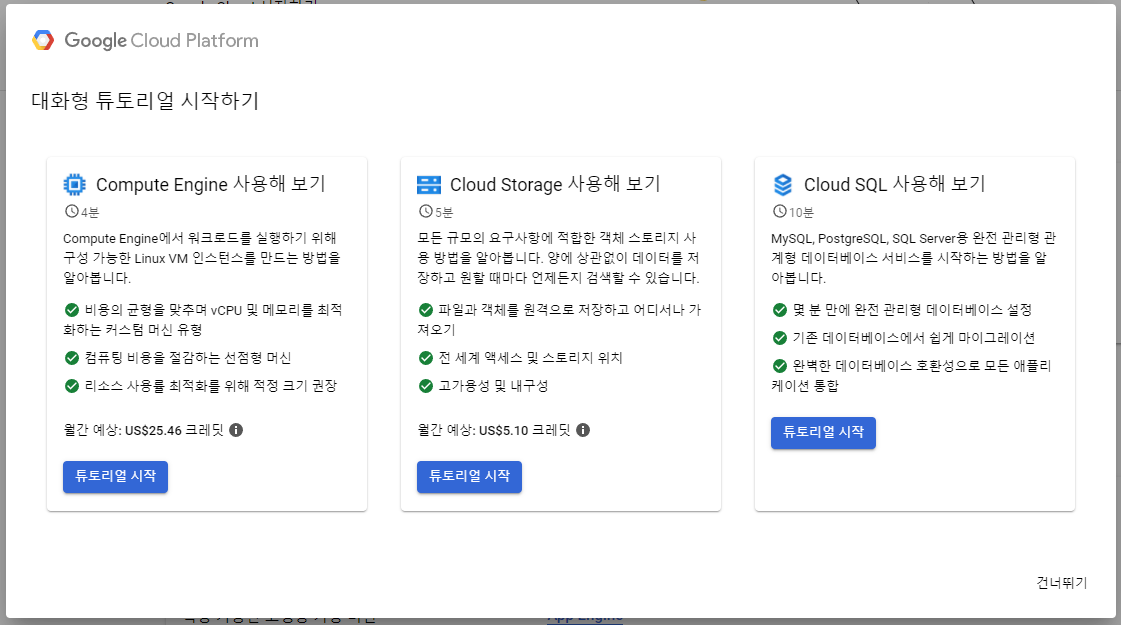The image size is (1121, 625).
Task: Click the 객체 스토리지 description paragraph
Action: (x=558, y=257)
